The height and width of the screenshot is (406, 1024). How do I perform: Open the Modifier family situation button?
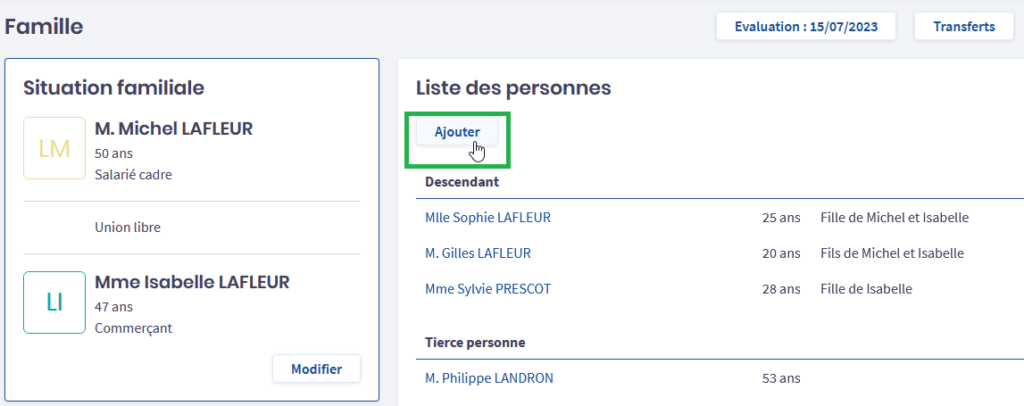(x=316, y=369)
